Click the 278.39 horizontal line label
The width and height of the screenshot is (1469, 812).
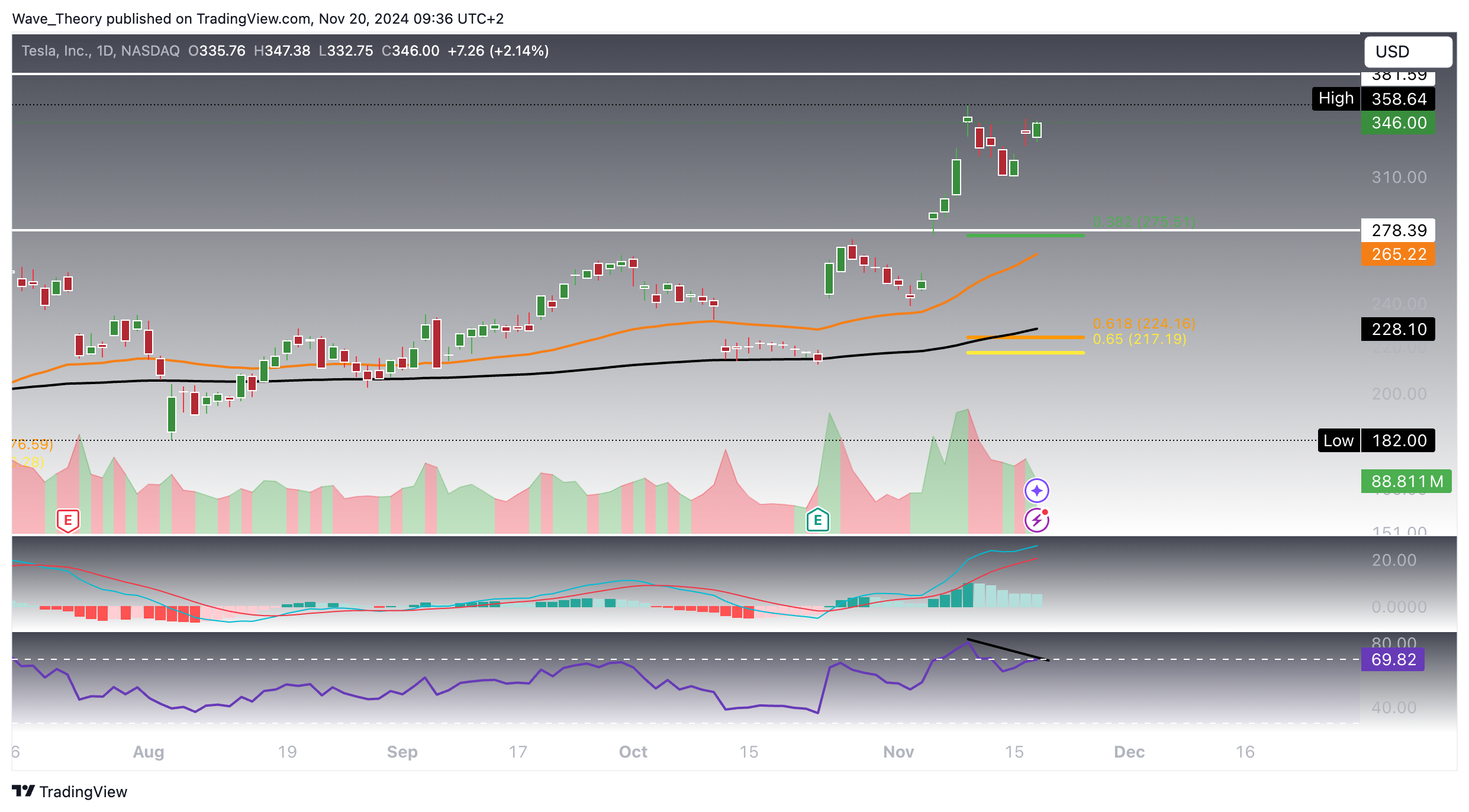pyautogui.click(x=1398, y=230)
